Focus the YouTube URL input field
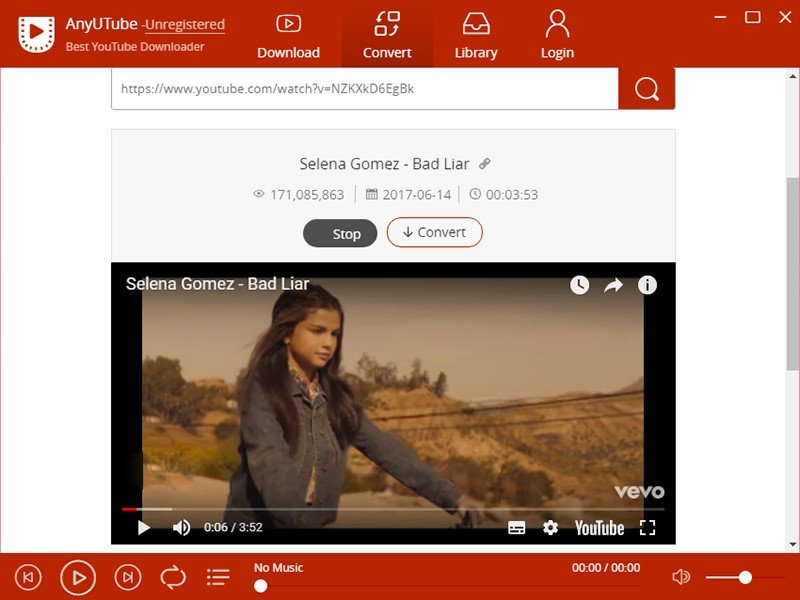The width and height of the screenshot is (800, 600). [365, 89]
